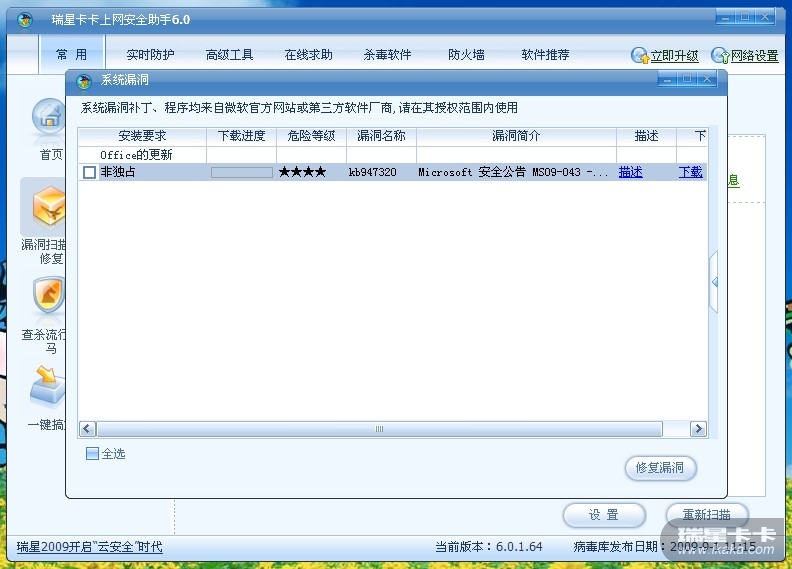This screenshot has width=792, height=569.
Task: Click the 系统漏洞 dialog title icon
Action: 84,81
